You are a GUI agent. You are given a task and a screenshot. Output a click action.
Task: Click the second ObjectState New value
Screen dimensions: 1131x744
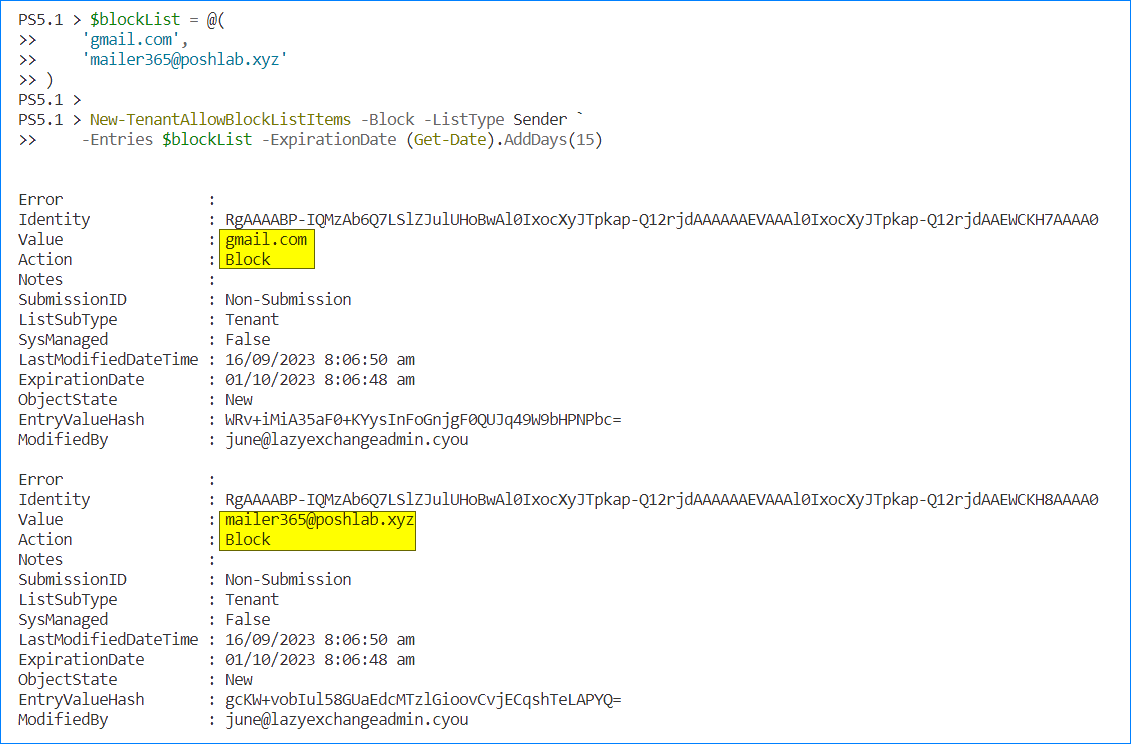(239, 679)
